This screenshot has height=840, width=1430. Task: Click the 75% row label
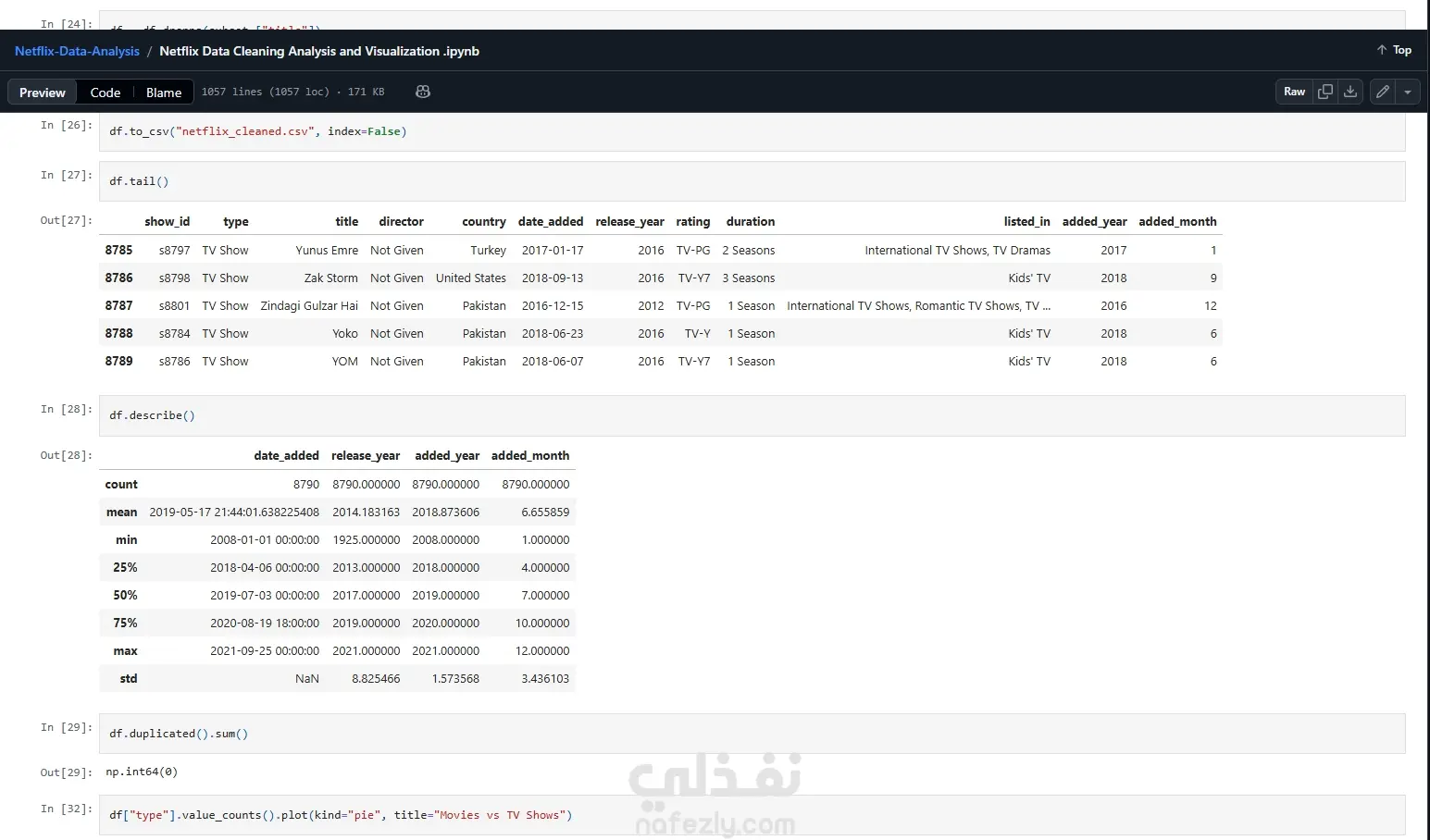(x=125, y=624)
